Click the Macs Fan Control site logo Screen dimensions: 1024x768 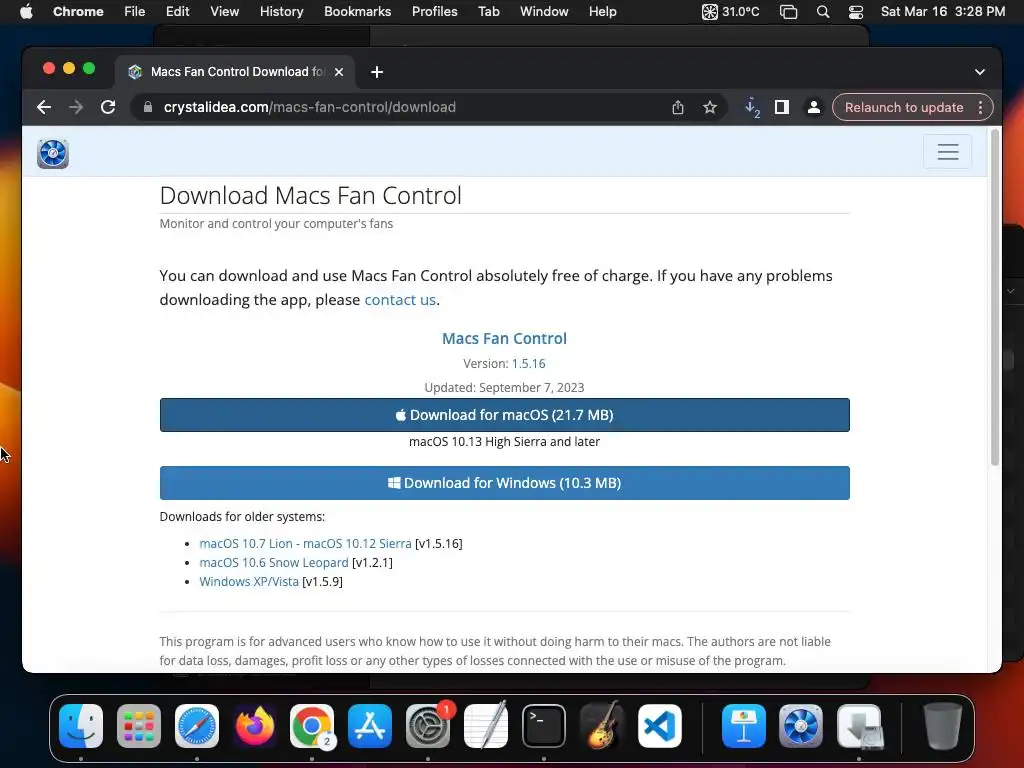53,153
